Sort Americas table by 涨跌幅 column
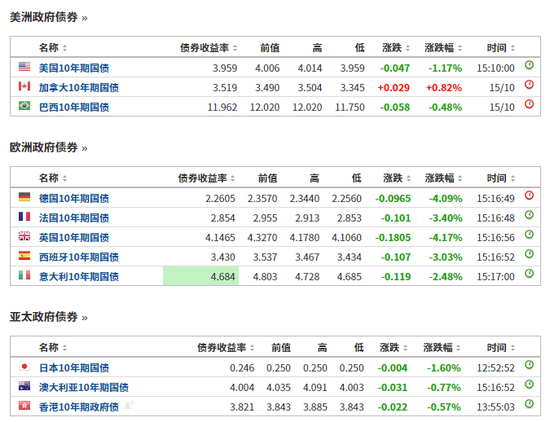 pyautogui.click(x=443, y=48)
